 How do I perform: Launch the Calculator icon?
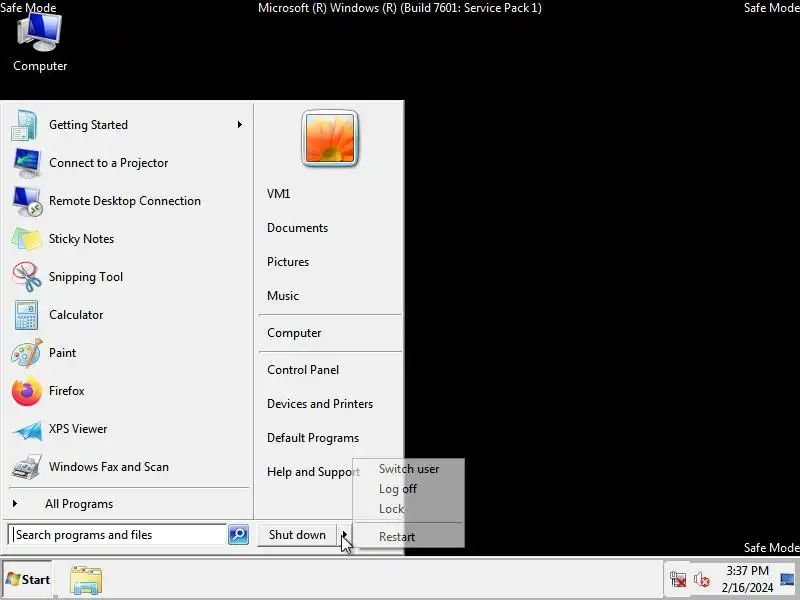(26, 315)
